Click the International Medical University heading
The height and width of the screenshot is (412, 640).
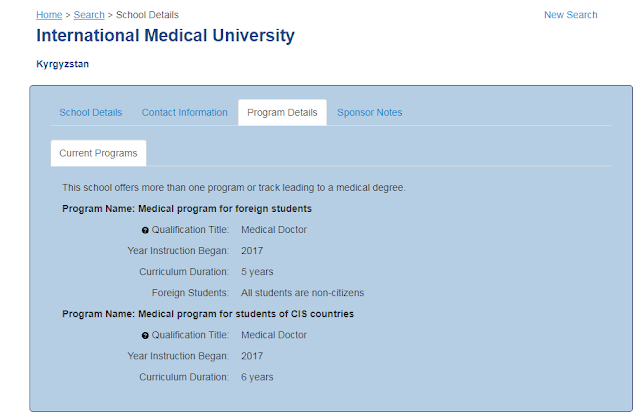click(166, 36)
